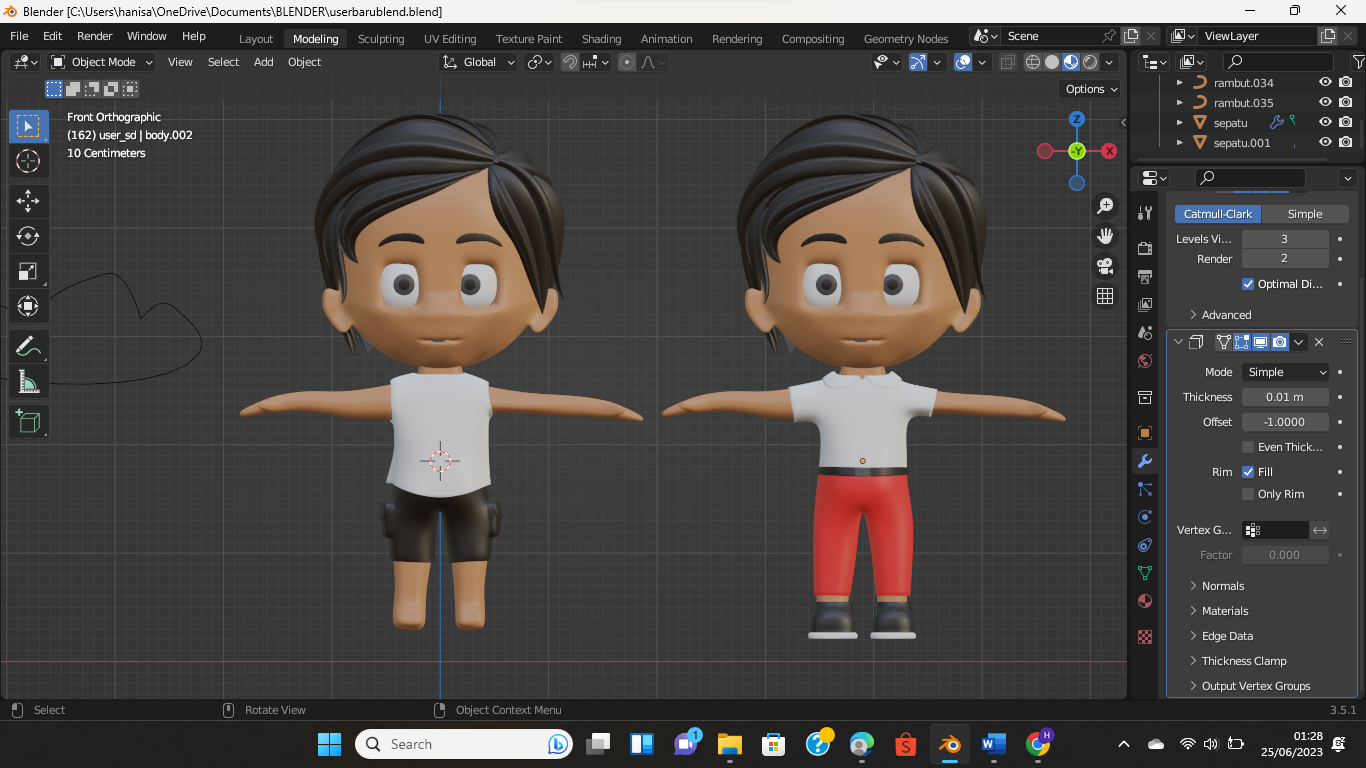
Task: Click the Simple subdivision type button
Action: pyautogui.click(x=1304, y=214)
